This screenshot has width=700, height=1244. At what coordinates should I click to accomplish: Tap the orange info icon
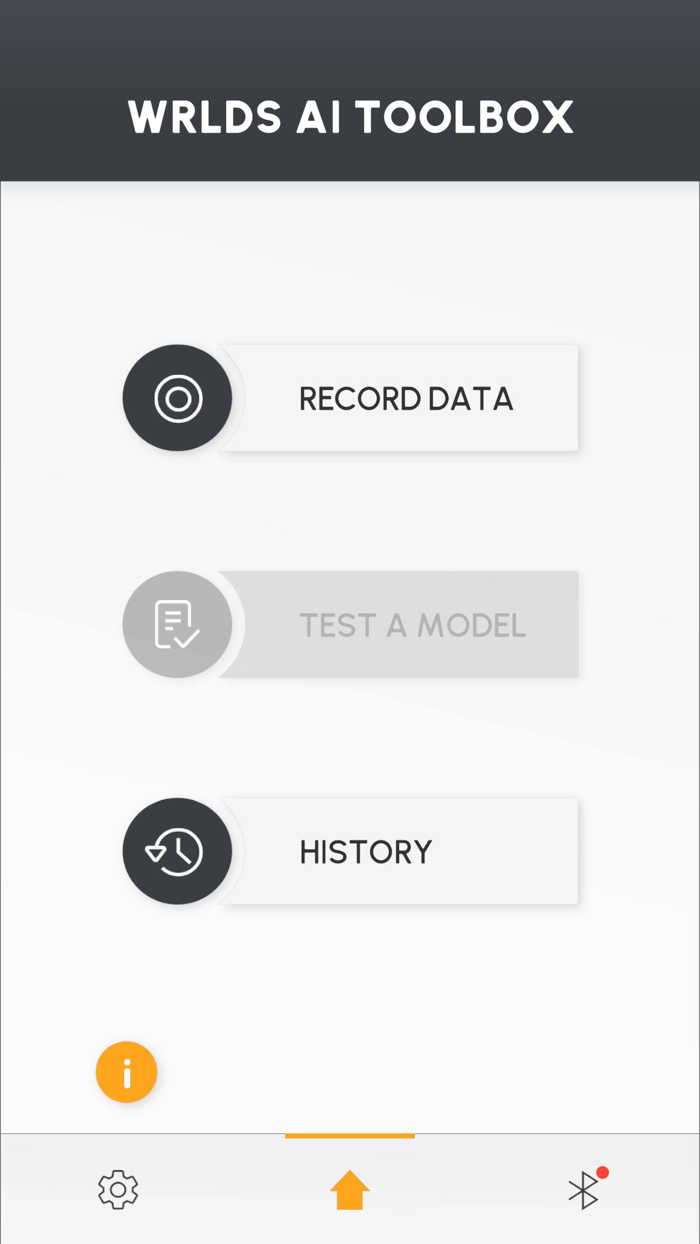(x=126, y=1072)
